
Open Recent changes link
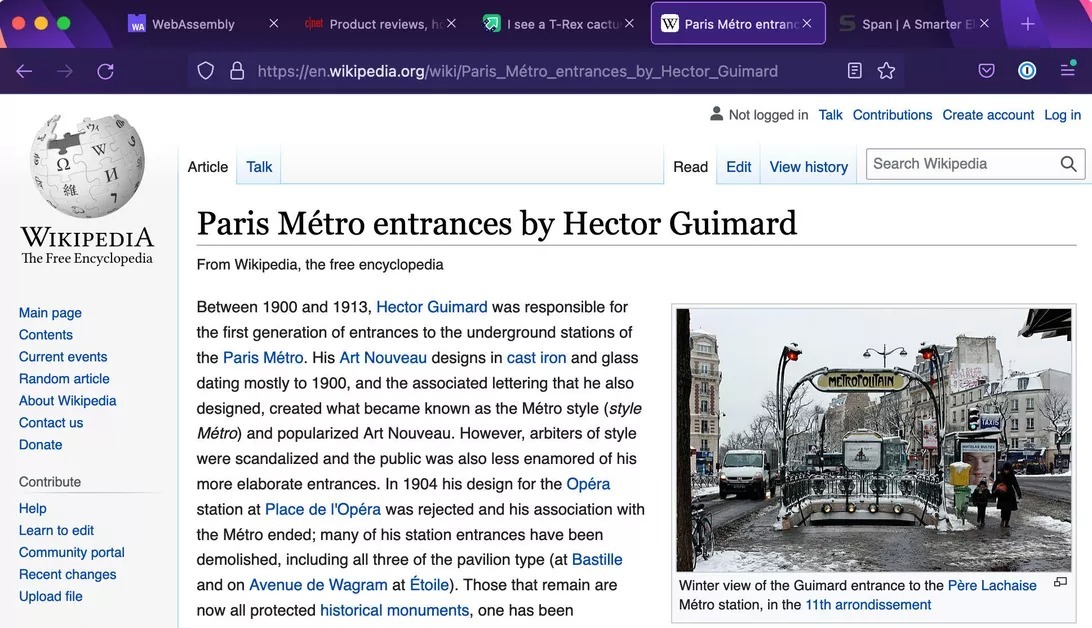click(68, 574)
